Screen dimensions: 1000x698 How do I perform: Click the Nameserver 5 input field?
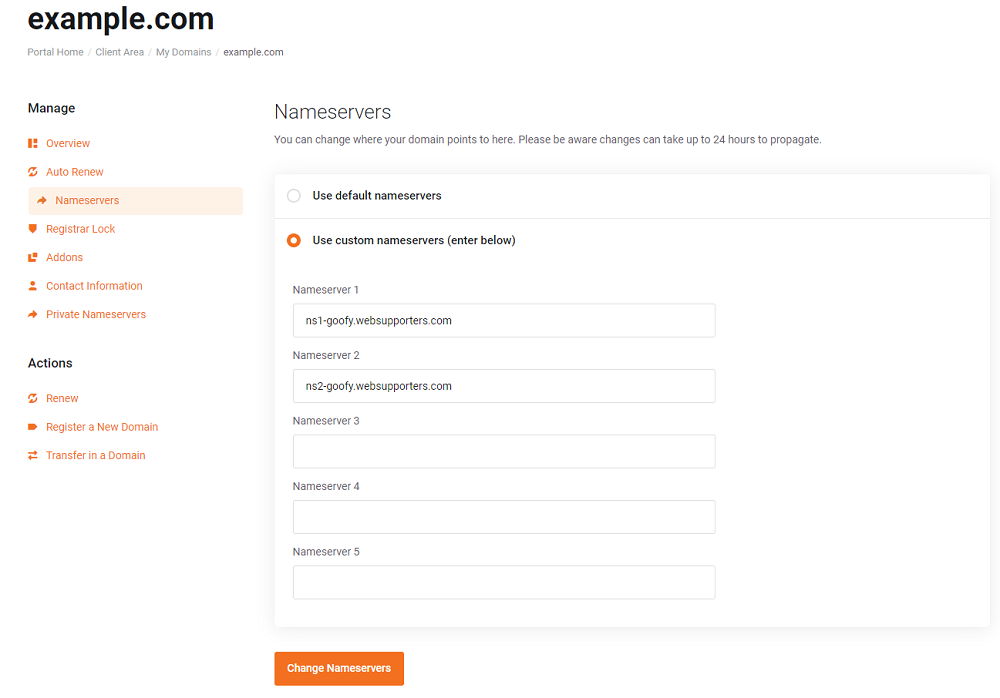pos(504,583)
